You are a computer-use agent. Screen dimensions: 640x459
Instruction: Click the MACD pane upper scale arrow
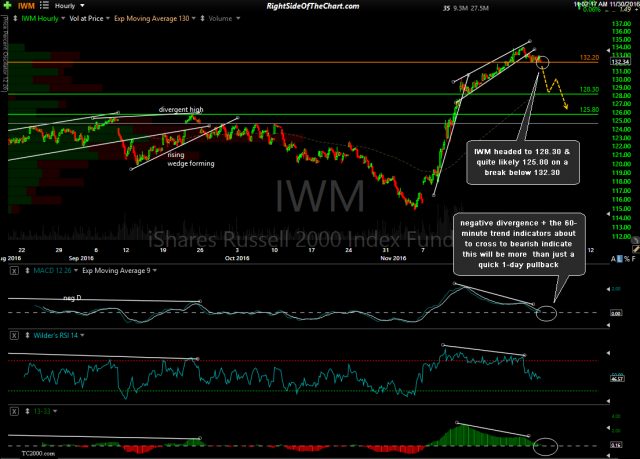coord(609,289)
